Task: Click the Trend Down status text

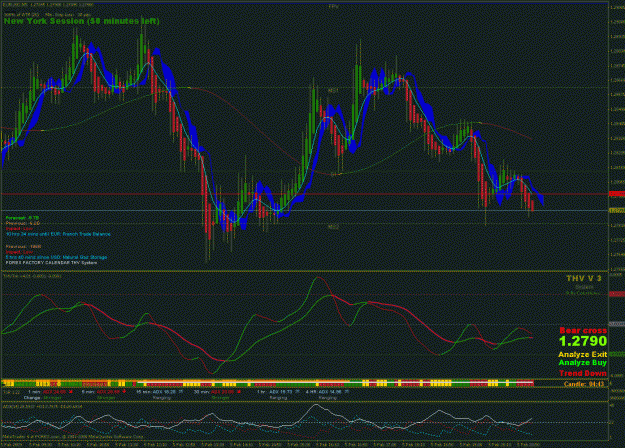Action: [x=583, y=373]
